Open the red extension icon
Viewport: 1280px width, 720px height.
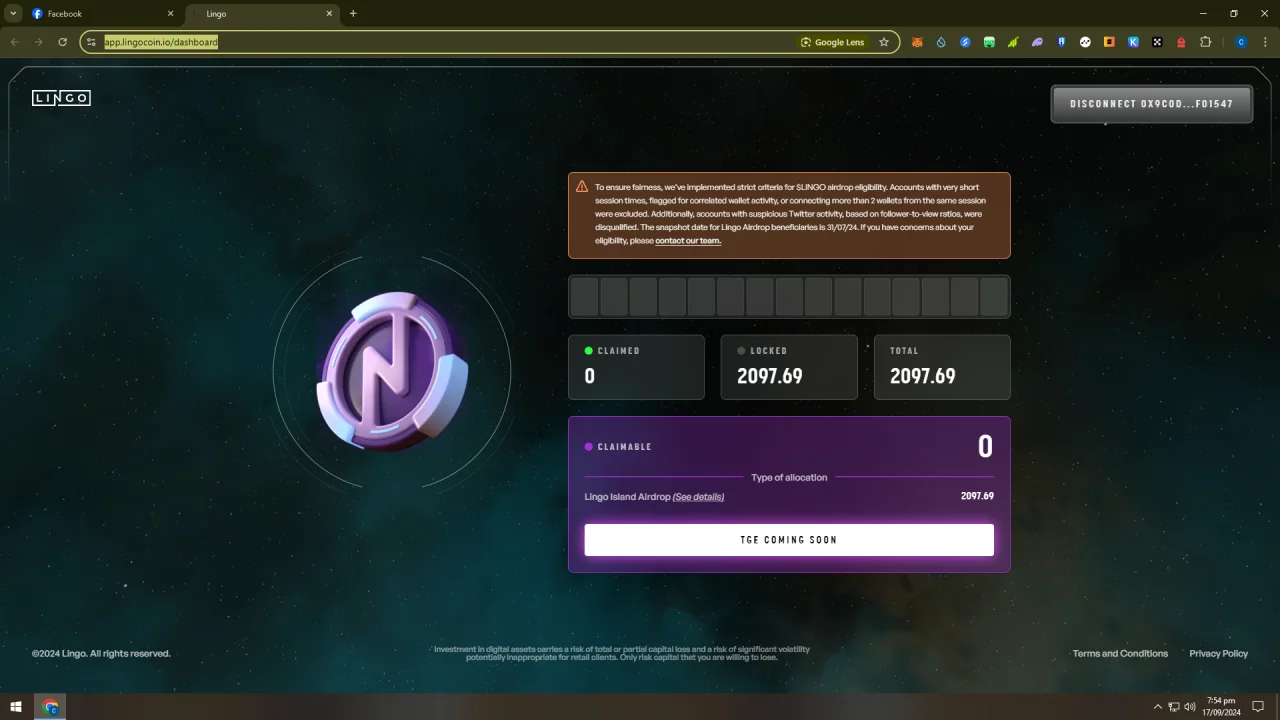click(1181, 42)
